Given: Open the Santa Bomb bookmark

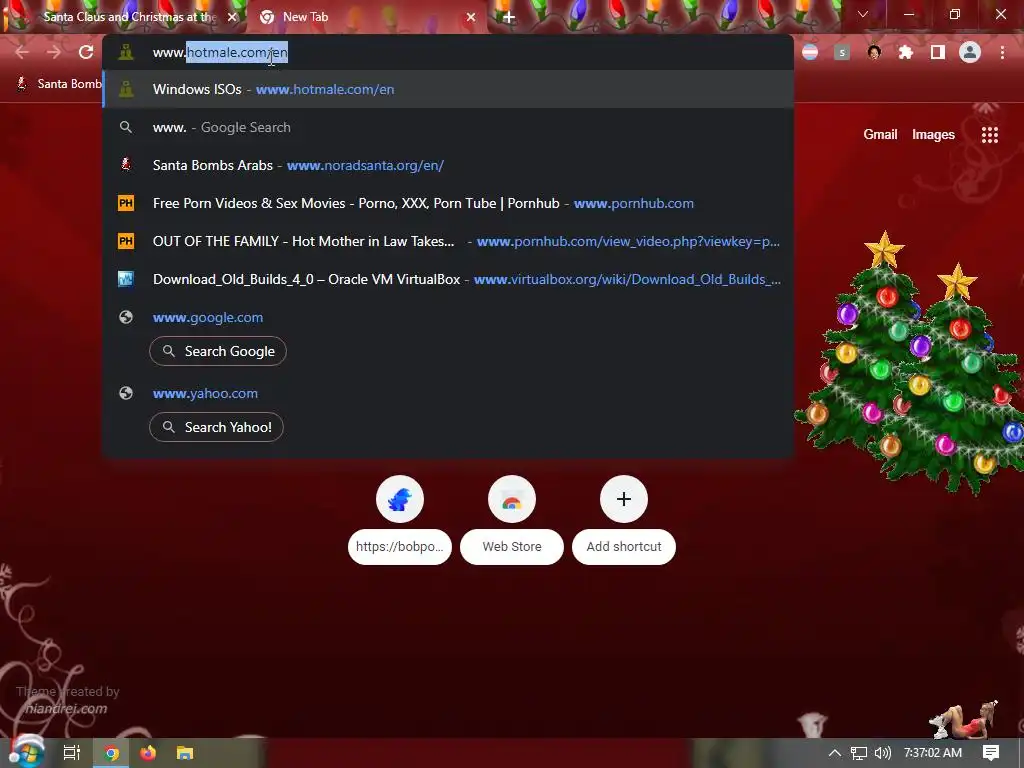Looking at the screenshot, I should click(x=59, y=84).
